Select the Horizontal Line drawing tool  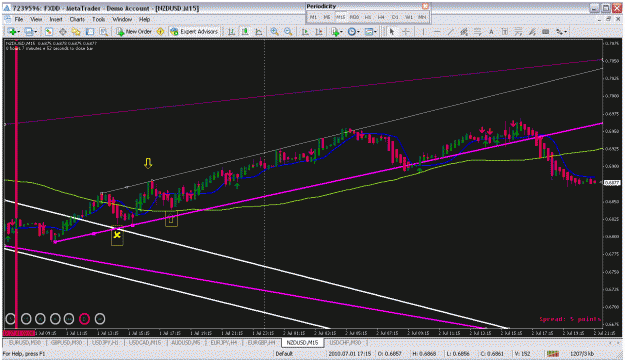click(x=437, y=31)
